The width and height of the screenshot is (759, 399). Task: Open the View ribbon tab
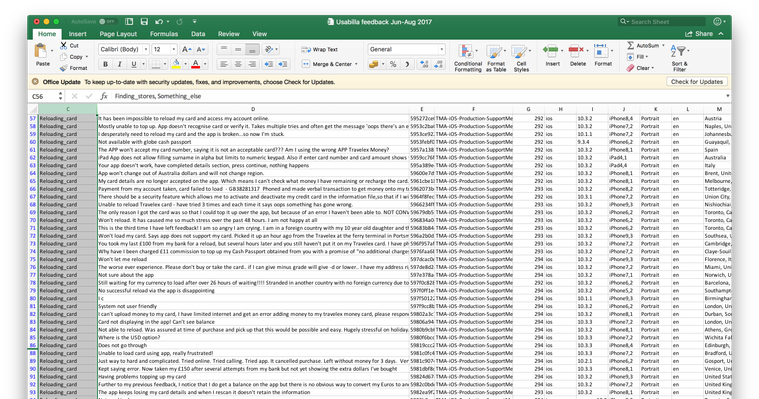point(259,34)
